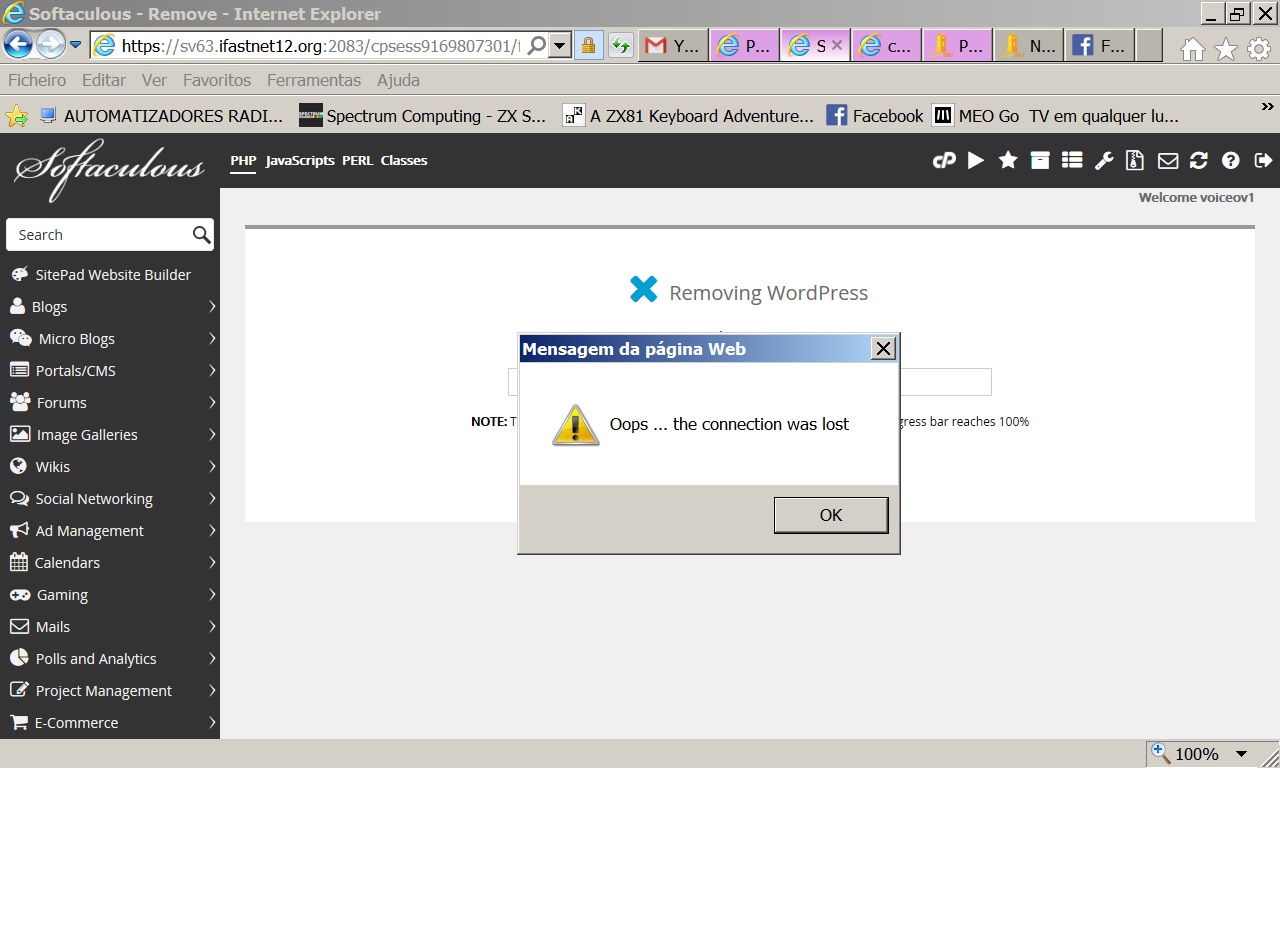Viewport: 1280px width, 947px height.
Task: Switch to the Facebook browser tab
Action: tap(1099, 45)
